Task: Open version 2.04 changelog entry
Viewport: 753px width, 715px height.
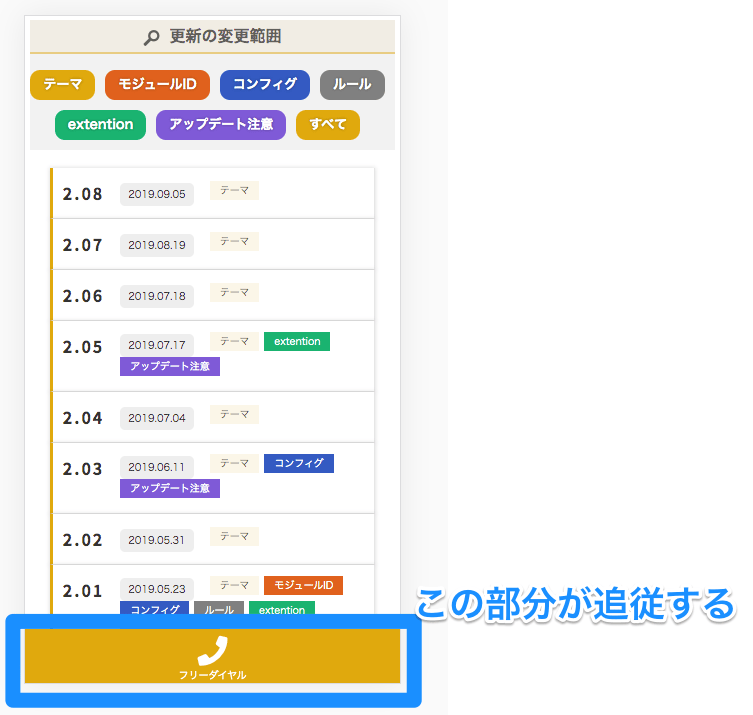Action: (83, 418)
